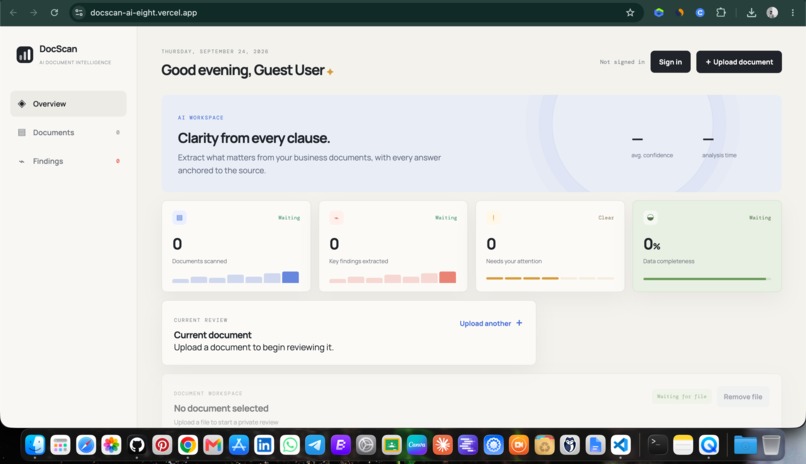Click the 0% Data completeness value
This screenshot has height=464, width=806.
tap(652, 244)
